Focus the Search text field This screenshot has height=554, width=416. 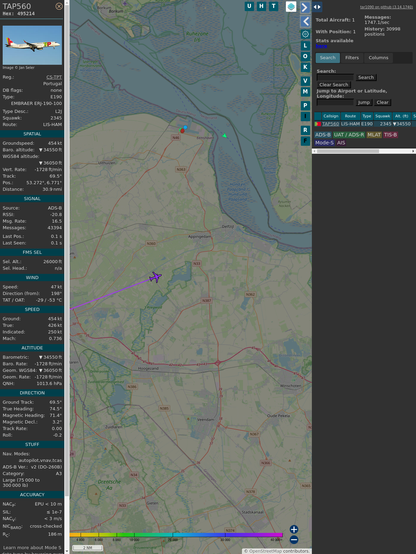335,77
